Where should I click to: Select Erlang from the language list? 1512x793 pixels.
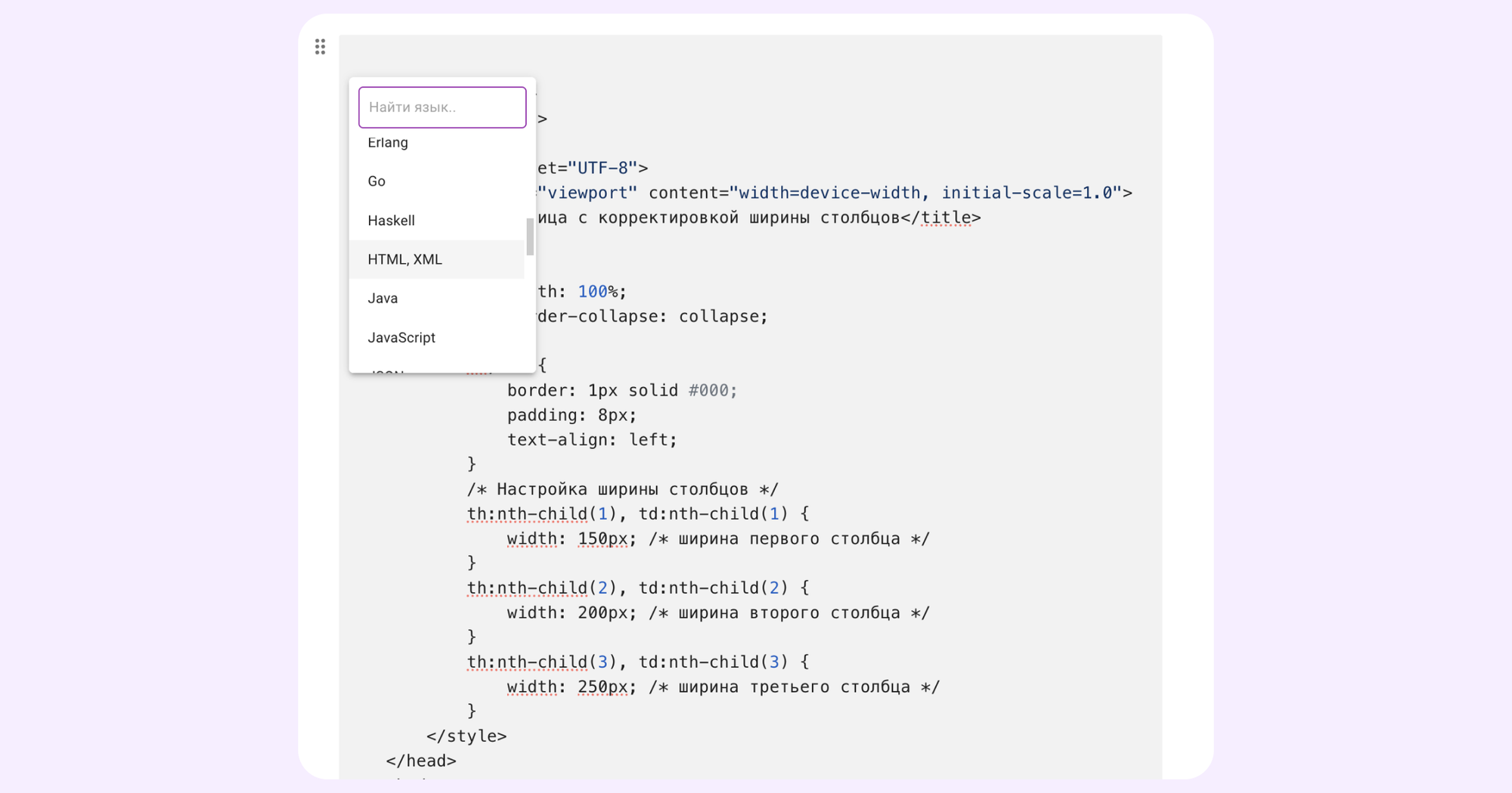click(x=388, y=142)
